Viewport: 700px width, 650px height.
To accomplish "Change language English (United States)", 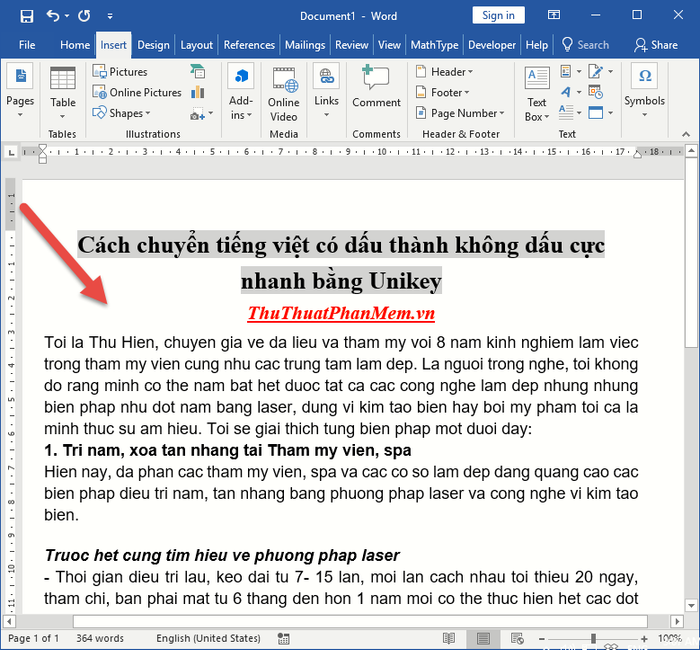I will point(208,638).
